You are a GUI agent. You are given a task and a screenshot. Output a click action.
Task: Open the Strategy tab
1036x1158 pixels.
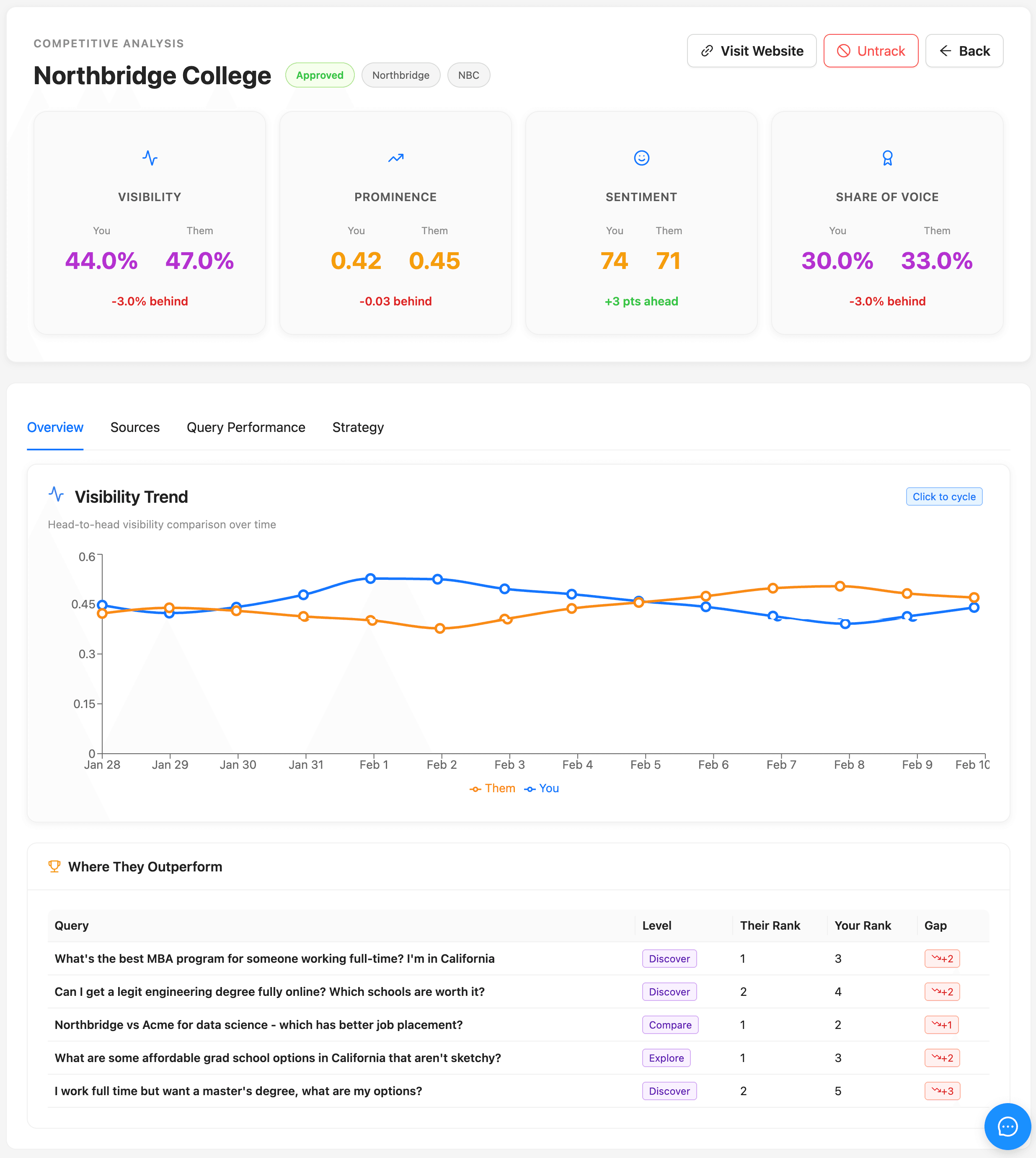pyautogui.click(x=357, y=427)
